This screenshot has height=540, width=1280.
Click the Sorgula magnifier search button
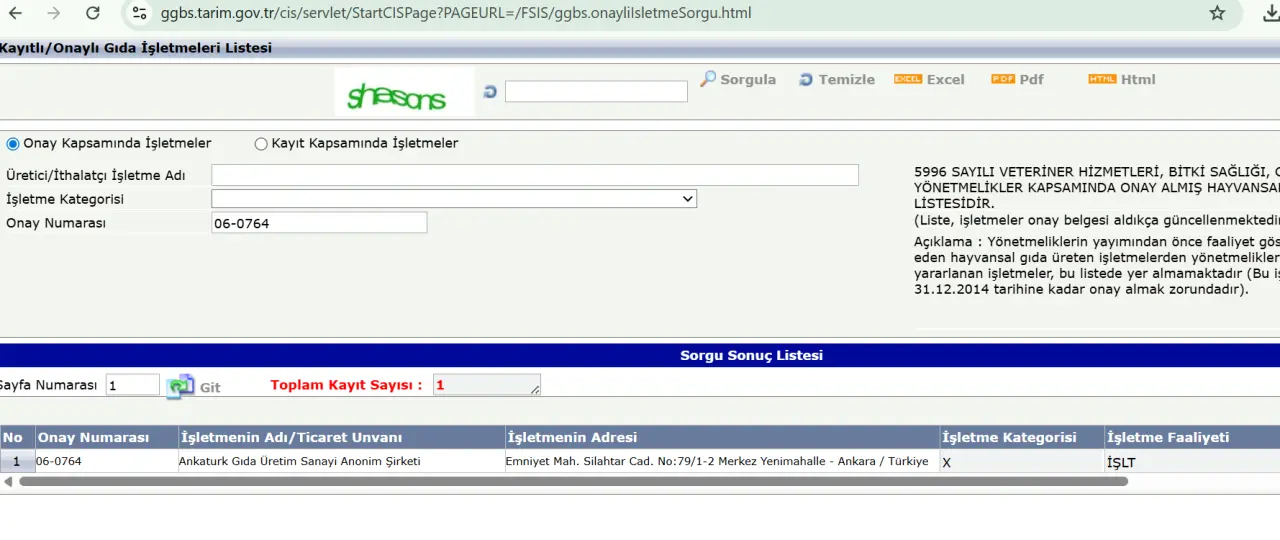point(738,79)
